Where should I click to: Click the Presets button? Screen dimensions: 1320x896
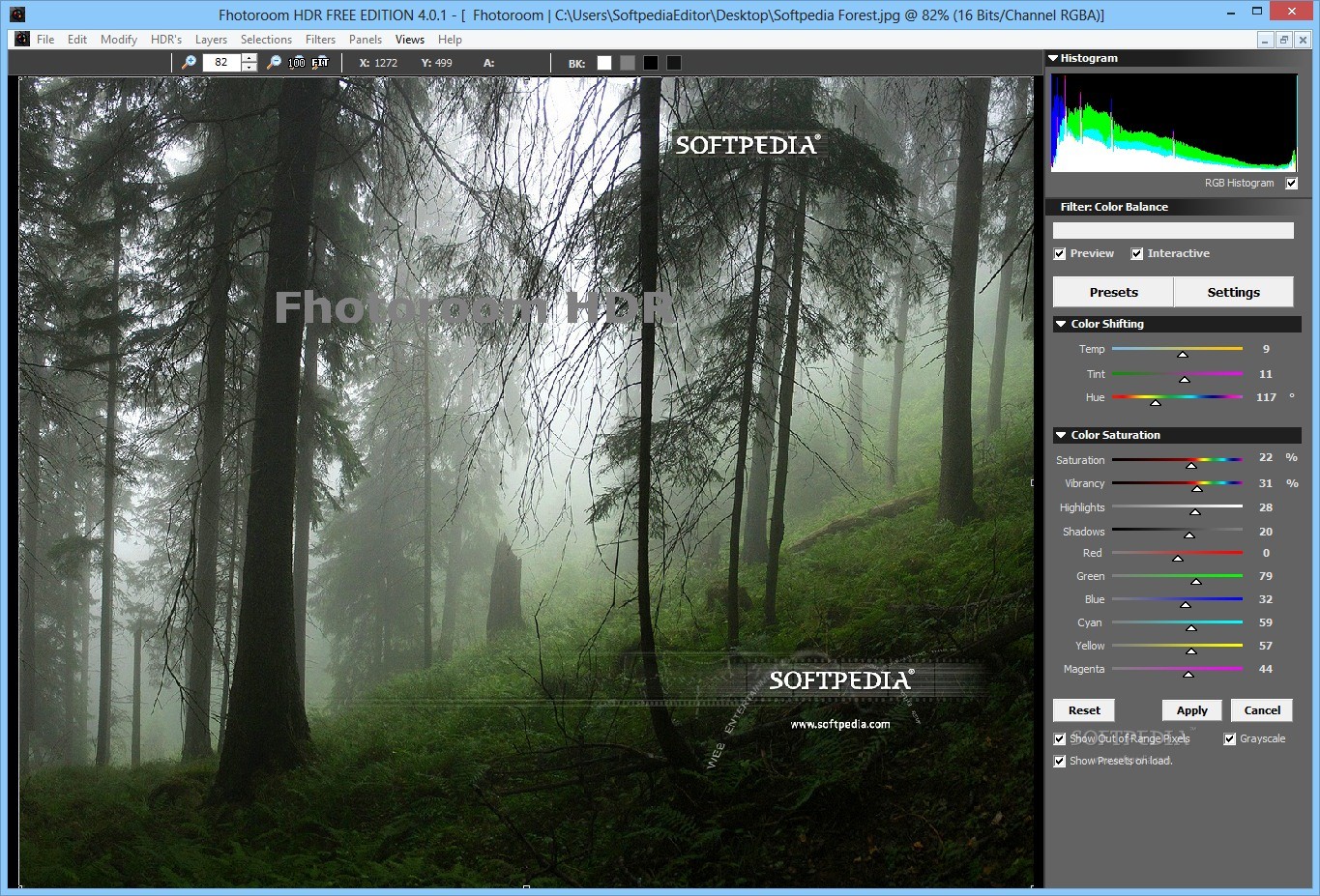pyautogui.click(x=1113, y=292)
